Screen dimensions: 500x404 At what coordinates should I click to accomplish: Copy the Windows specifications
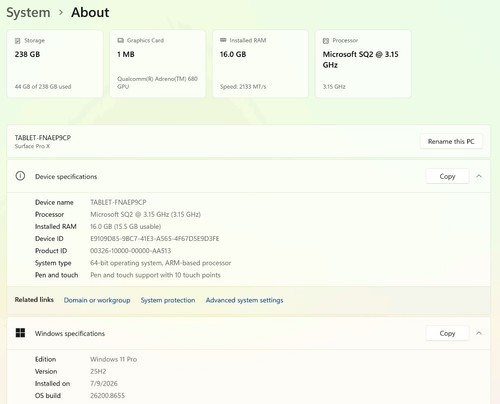[447, 333]
